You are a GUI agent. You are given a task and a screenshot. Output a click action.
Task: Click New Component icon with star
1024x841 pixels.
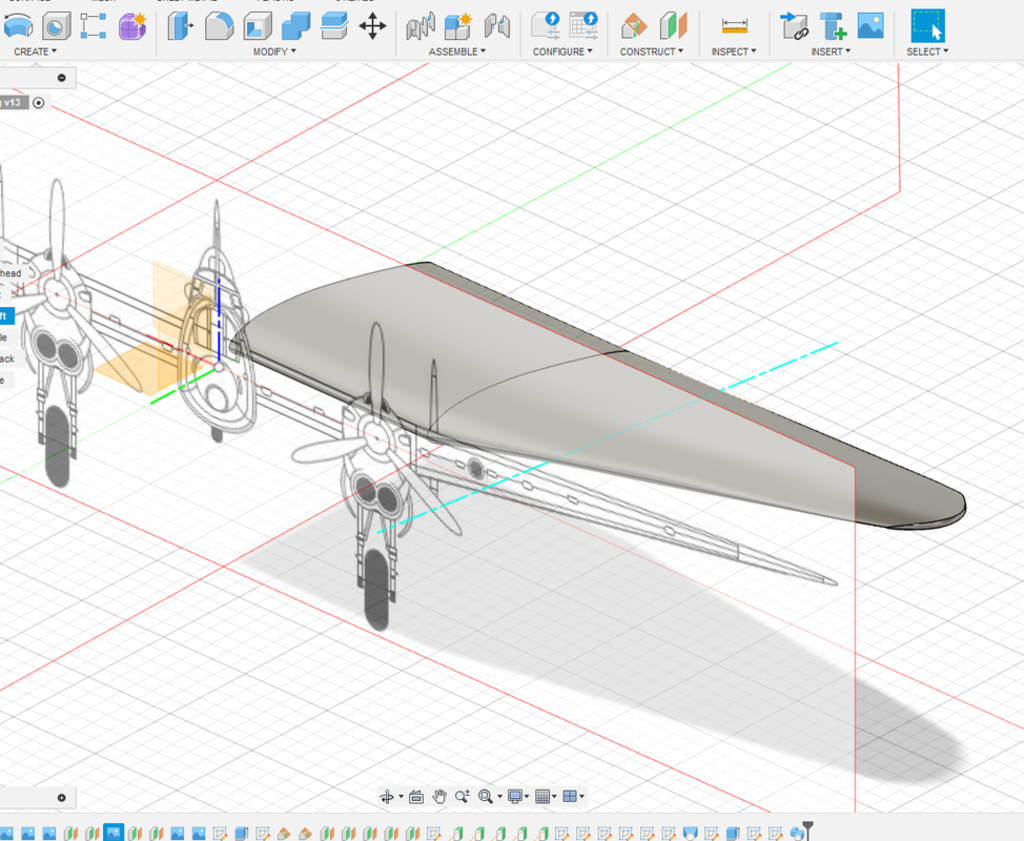(458, 26)
